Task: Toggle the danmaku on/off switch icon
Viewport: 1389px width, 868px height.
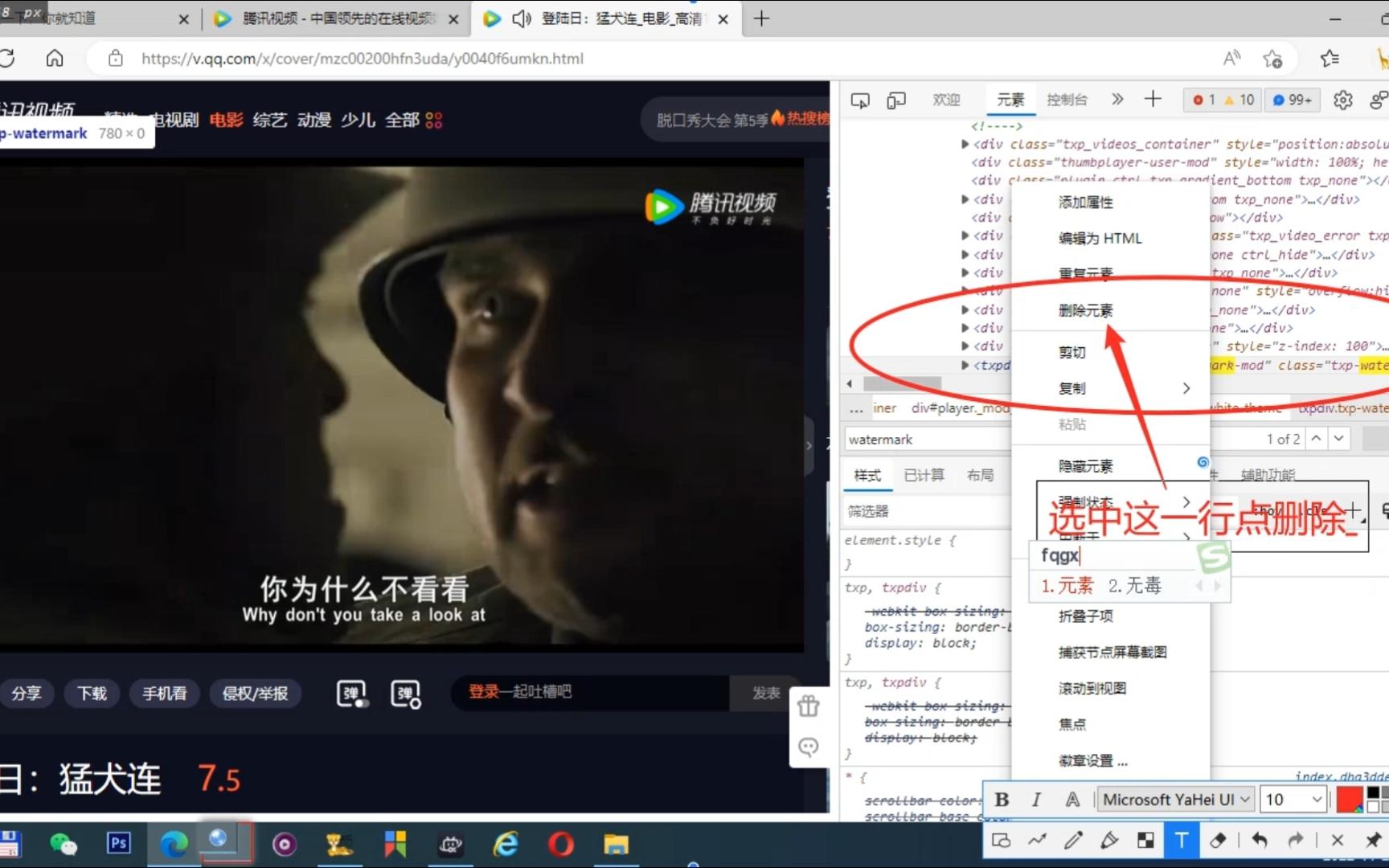Action: click(352, 694)
